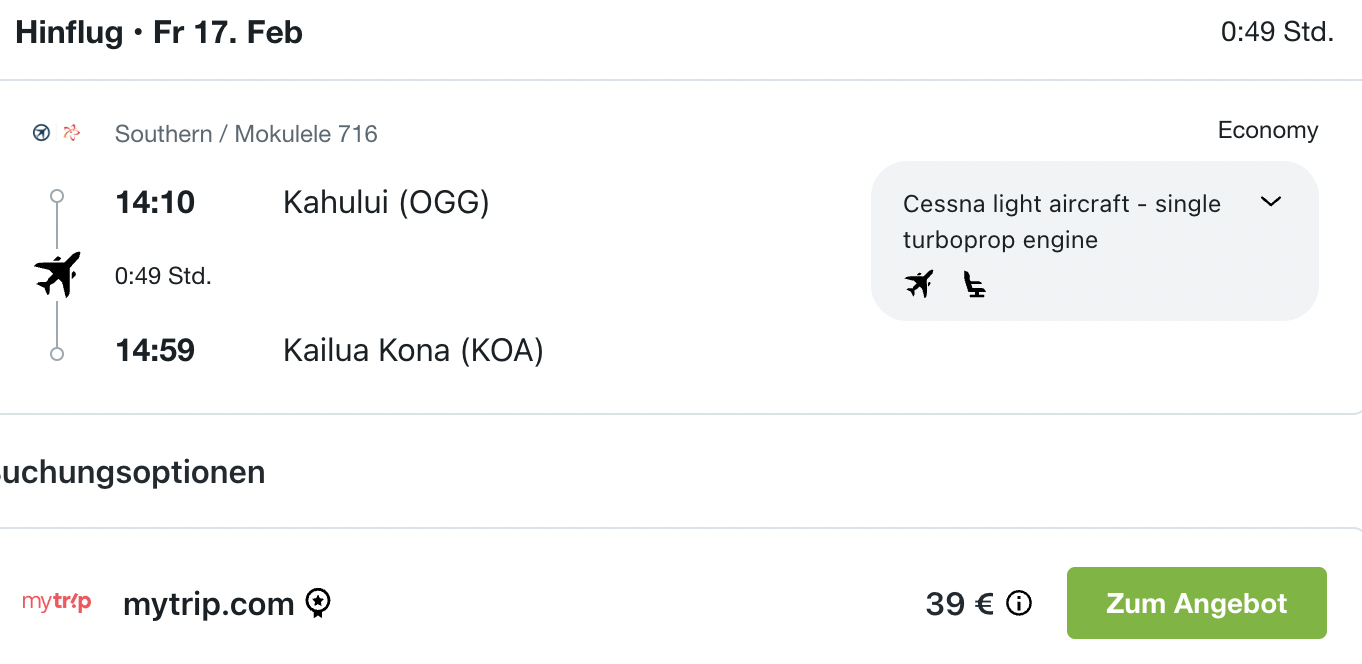
Task: Expand the Cessna aircraft details chevron
Action: pyautogui.click(x=1270, y=202)
